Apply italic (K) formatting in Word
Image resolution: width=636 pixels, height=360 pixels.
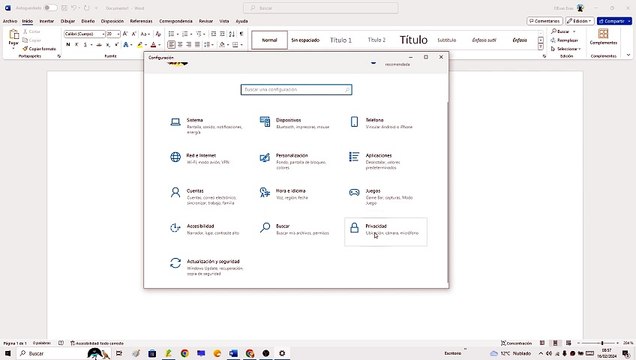[76, 45]
